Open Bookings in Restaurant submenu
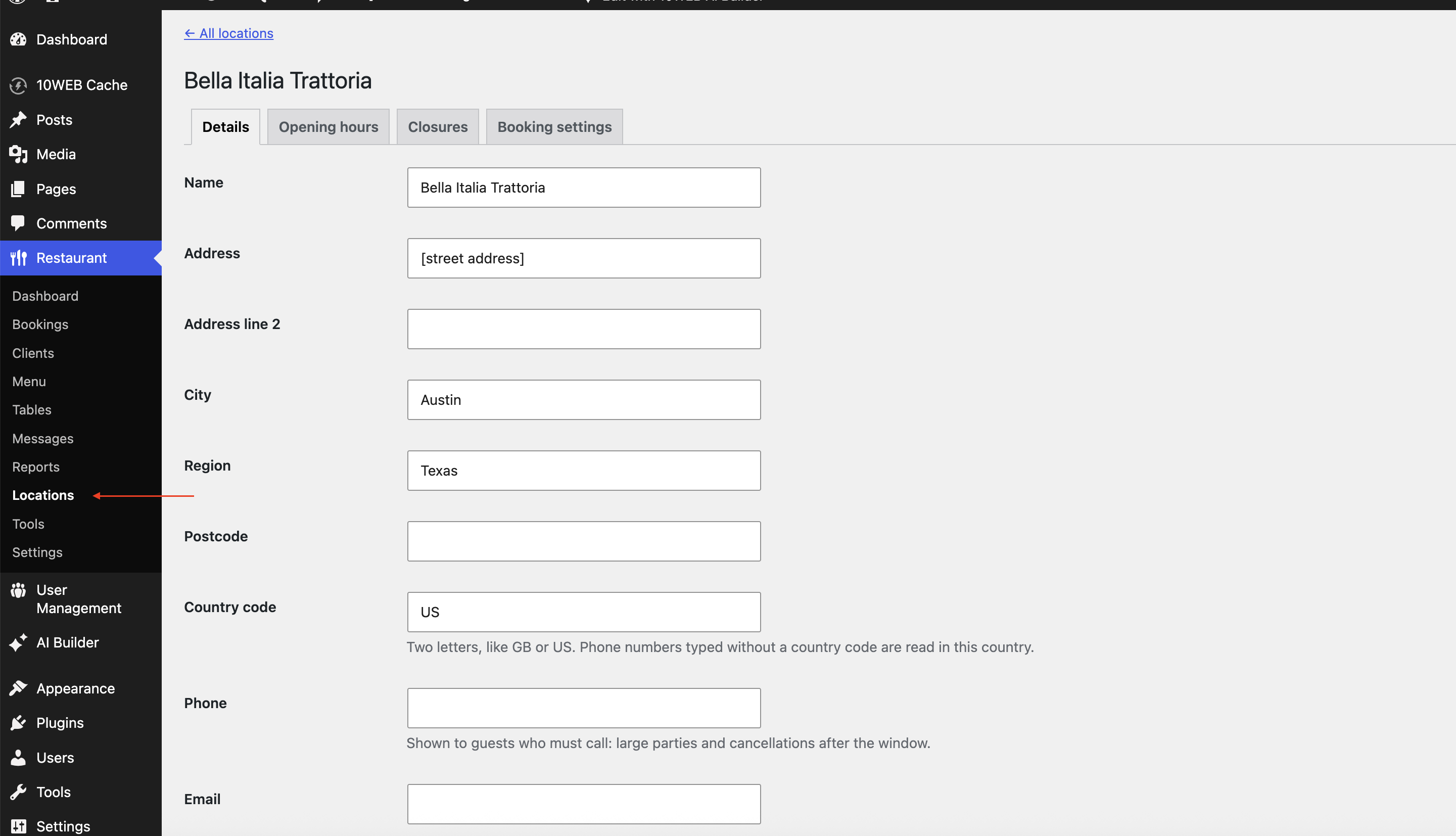Screen dimensions: 1456x836 [40, 324]
